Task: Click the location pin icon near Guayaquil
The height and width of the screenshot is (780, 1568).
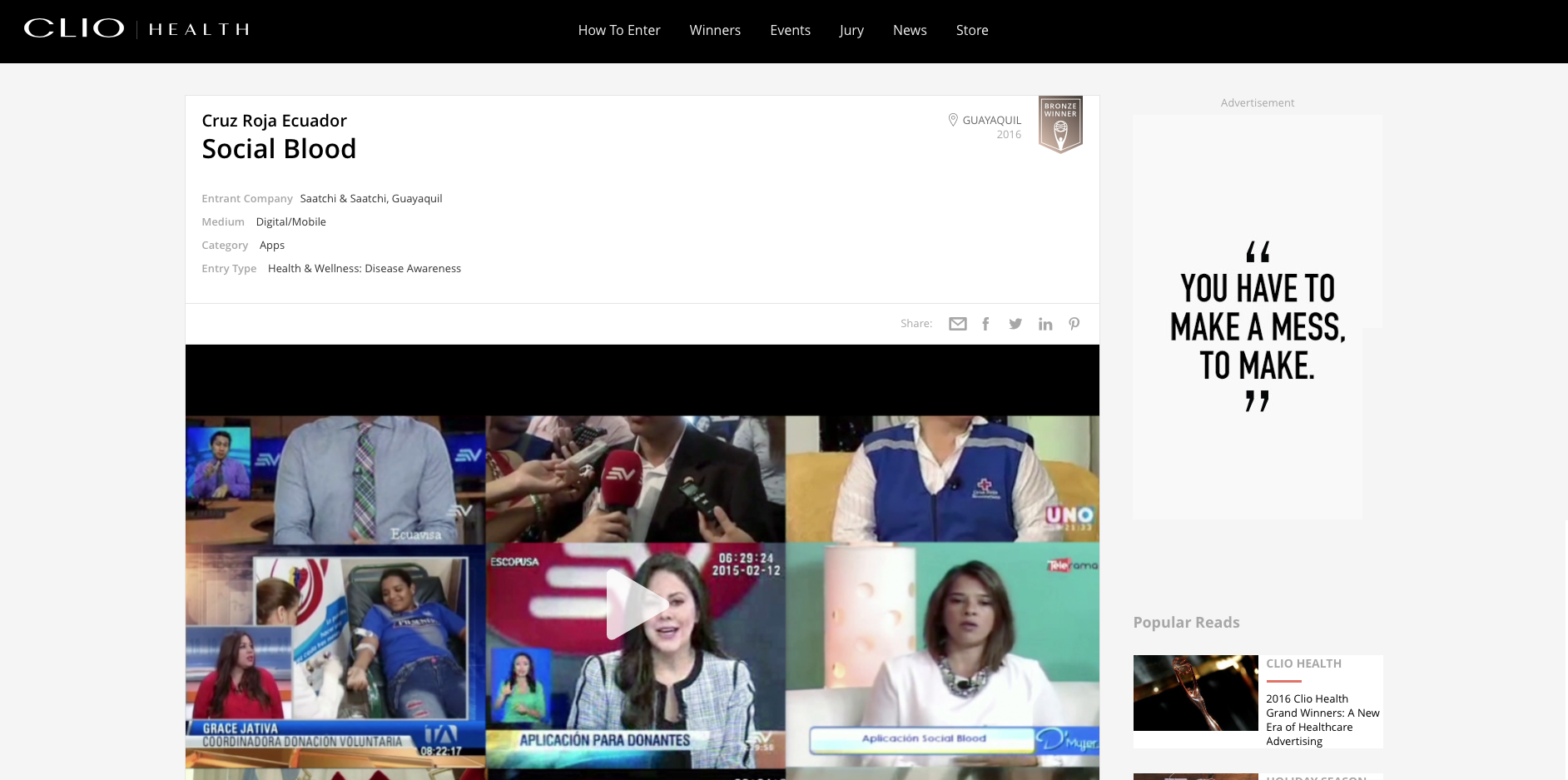Action: (953, 120)
